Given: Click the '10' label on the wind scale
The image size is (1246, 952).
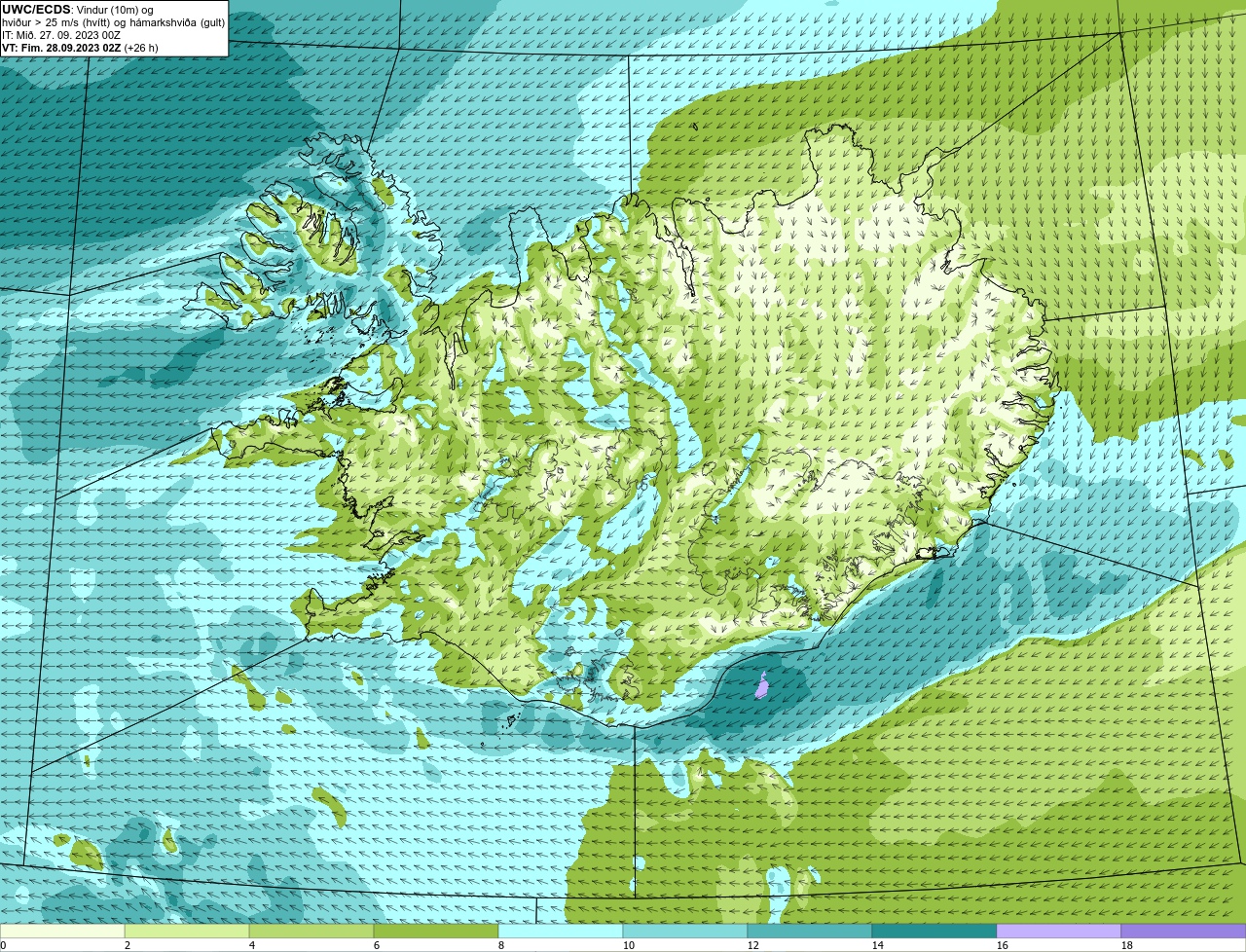Looking at the screenshot, I should 629,945.
